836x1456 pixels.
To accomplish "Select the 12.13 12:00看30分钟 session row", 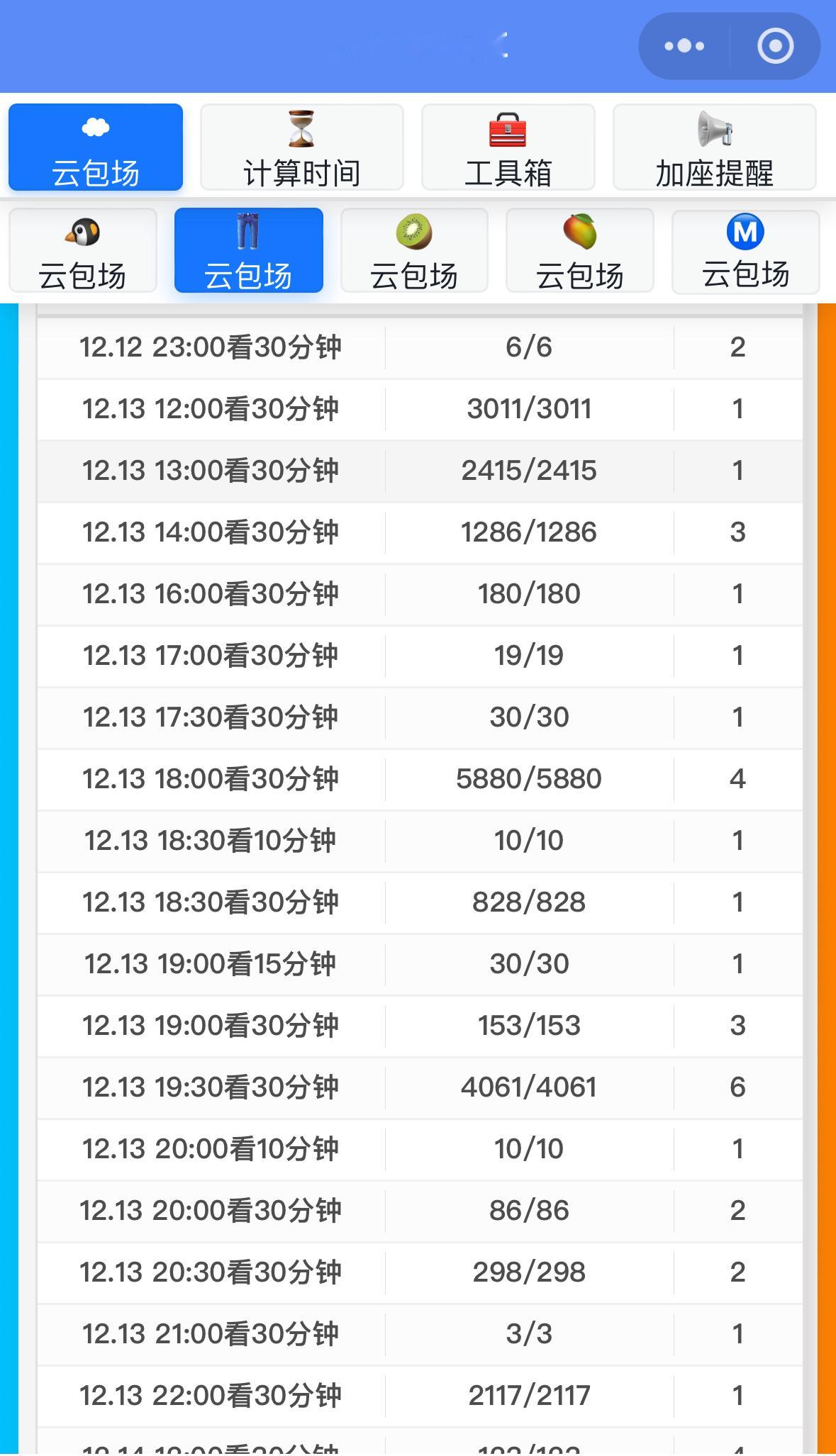I will coord(420,409).
